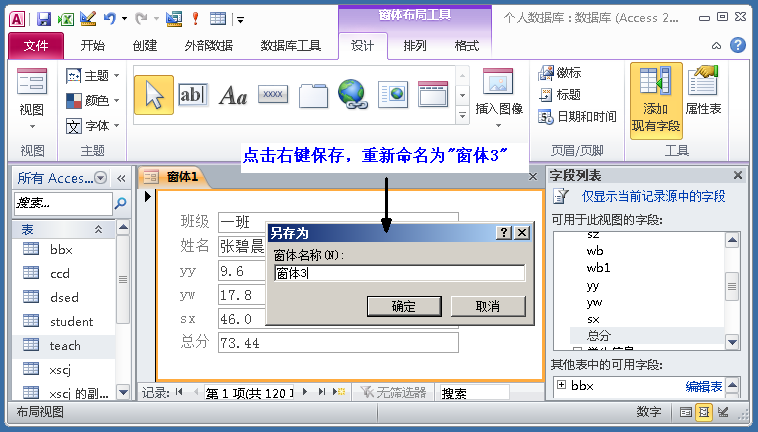Click the search magnifier in navigation pane
The width and height of the screenshot is (758, 432).
click(x=121, y=203)
